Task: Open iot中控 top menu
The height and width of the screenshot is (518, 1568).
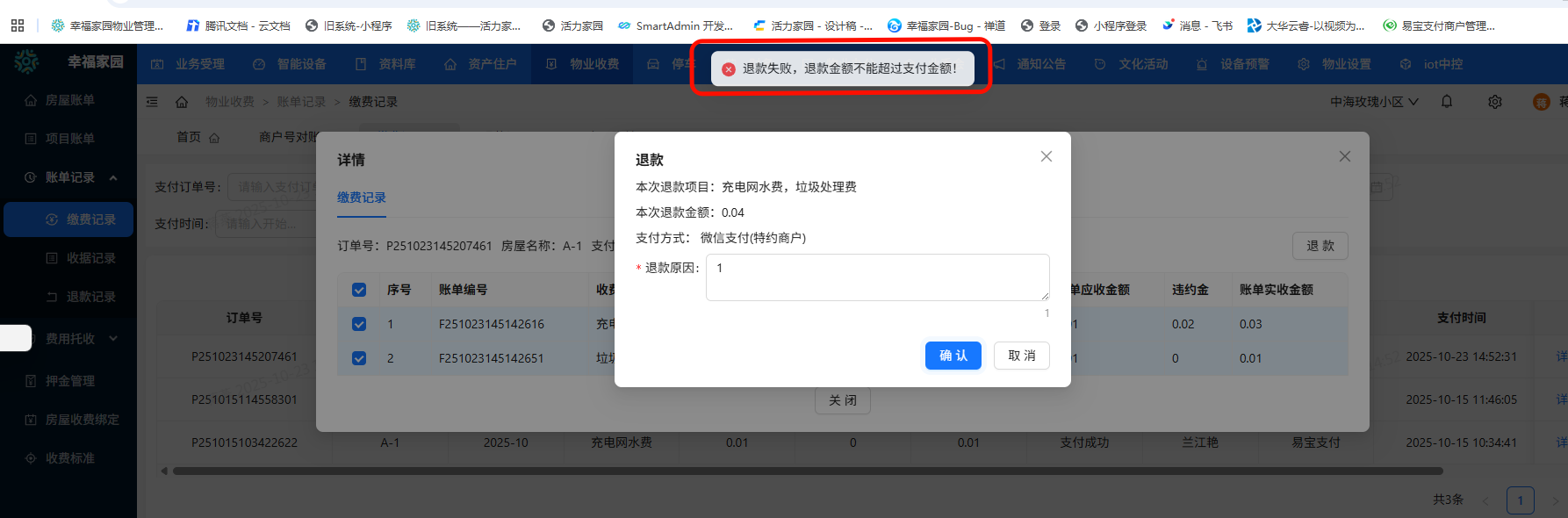Action: point(1431,64)
